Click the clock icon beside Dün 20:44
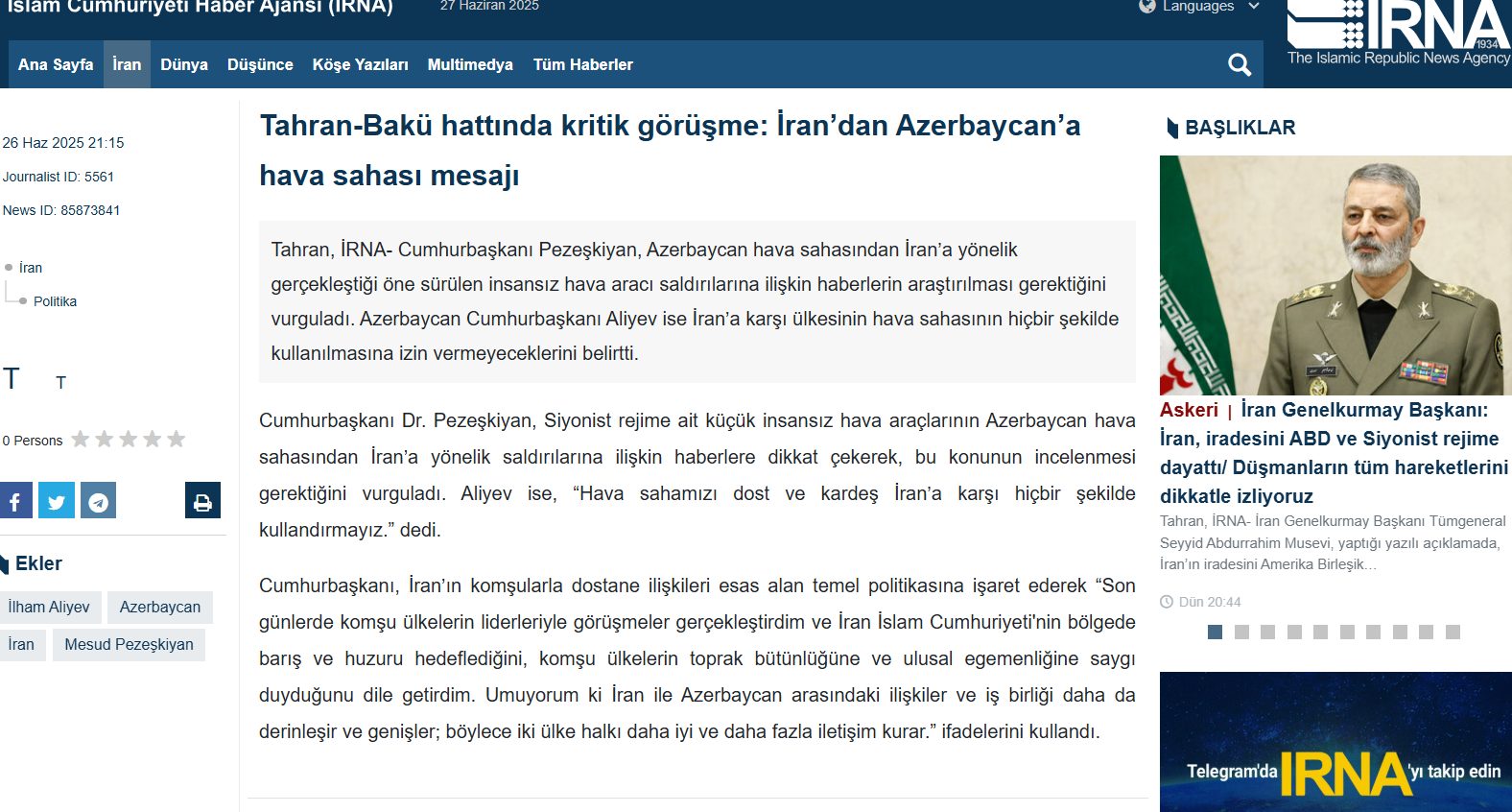This screenshot has width=1512, height=812. click(1167, 602)
